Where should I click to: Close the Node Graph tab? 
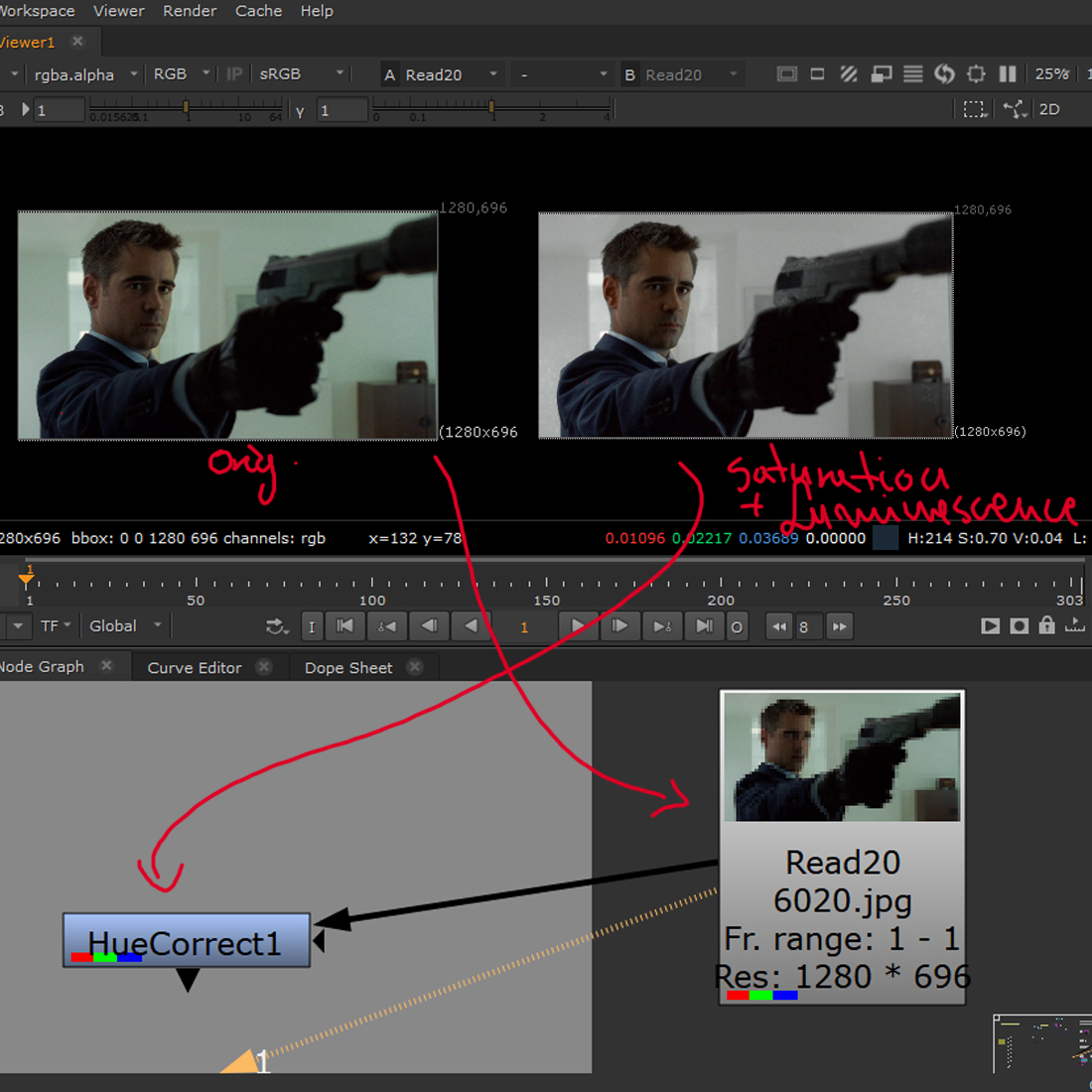[x=106, y=666]
